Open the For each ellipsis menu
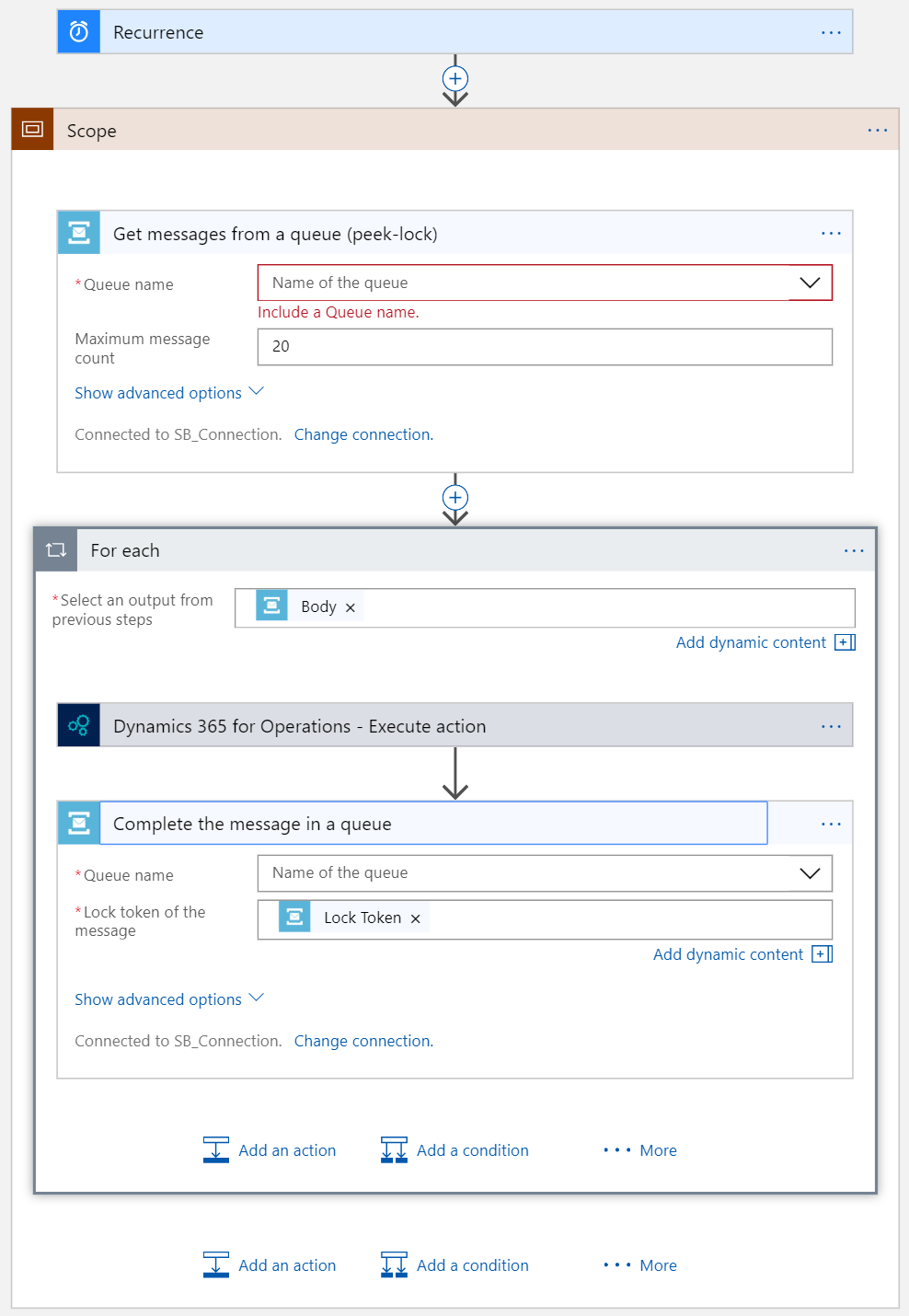Screen dimensions: 909x1316 pos(854,550)
